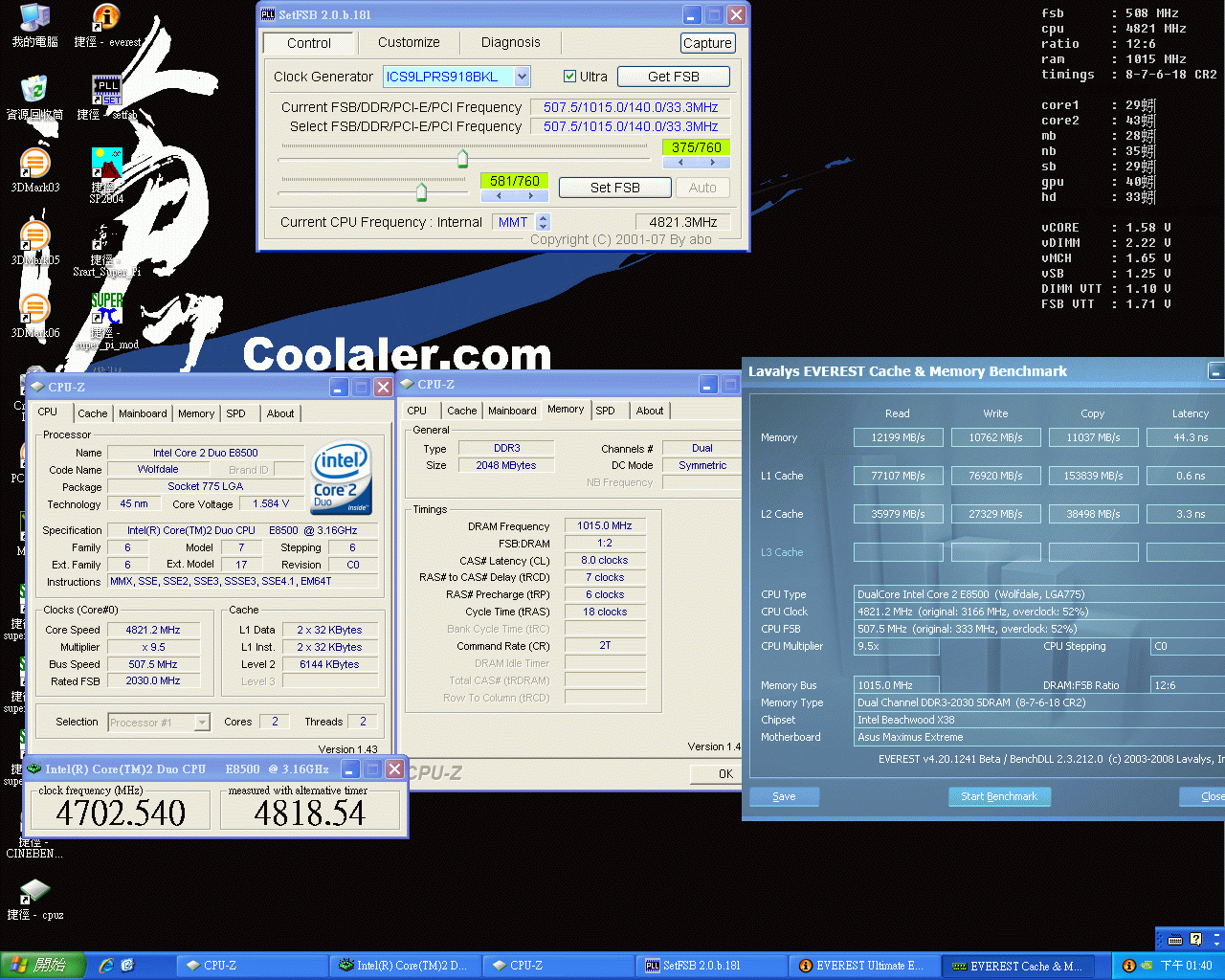This screenshot has height=980, width=1225.
Task: Click the Select FSB frequency readout field
Action: click(x=631, y=126)
